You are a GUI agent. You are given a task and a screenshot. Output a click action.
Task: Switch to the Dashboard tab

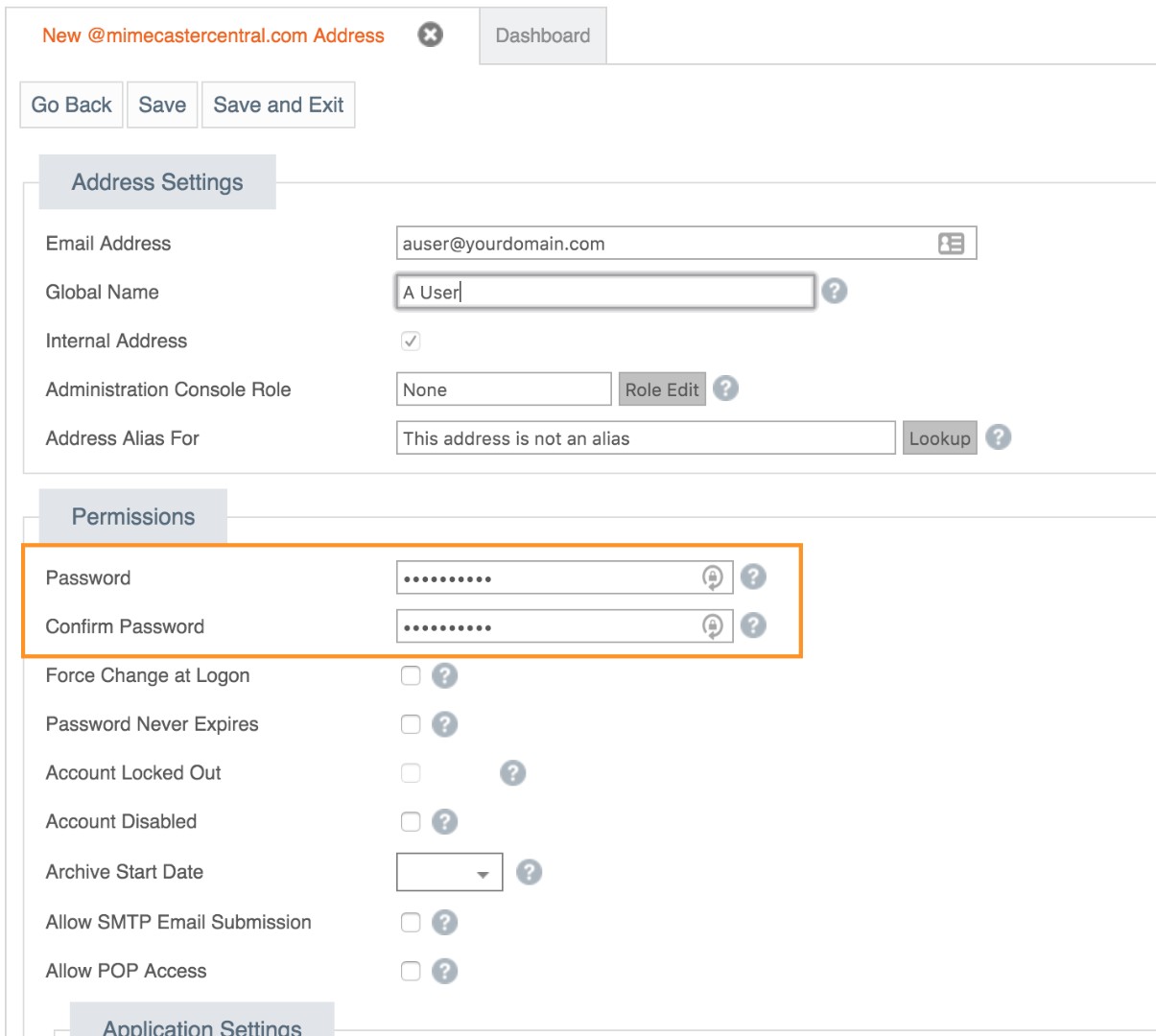(542, 36)
